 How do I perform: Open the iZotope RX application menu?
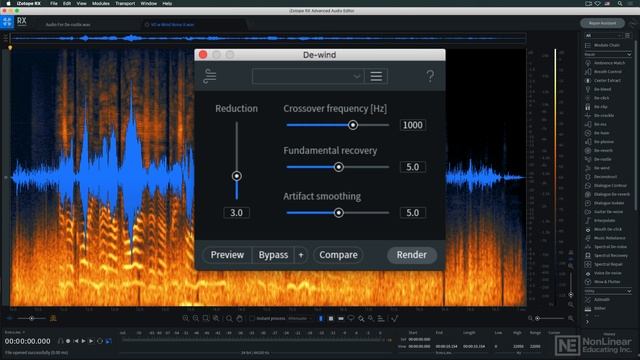(x=29, y=3)
